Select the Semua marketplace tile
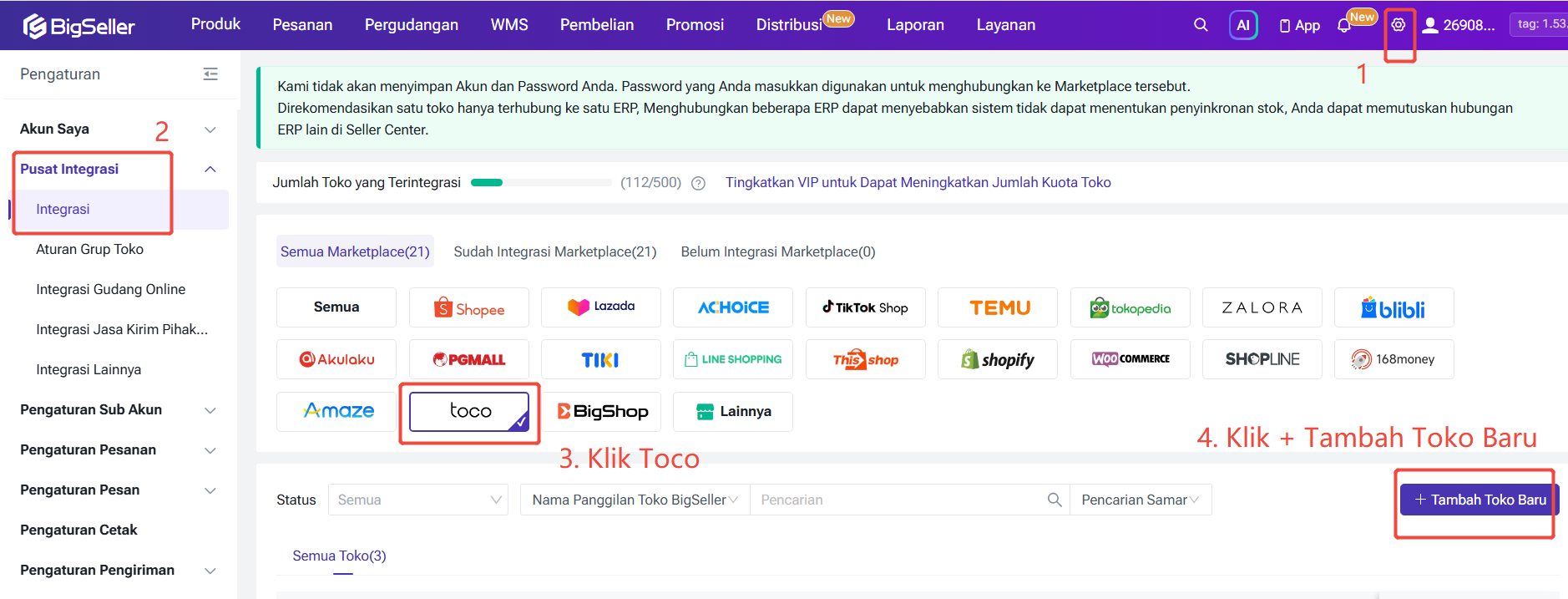This screenshot has height=599, width=1568. point(336,307)
